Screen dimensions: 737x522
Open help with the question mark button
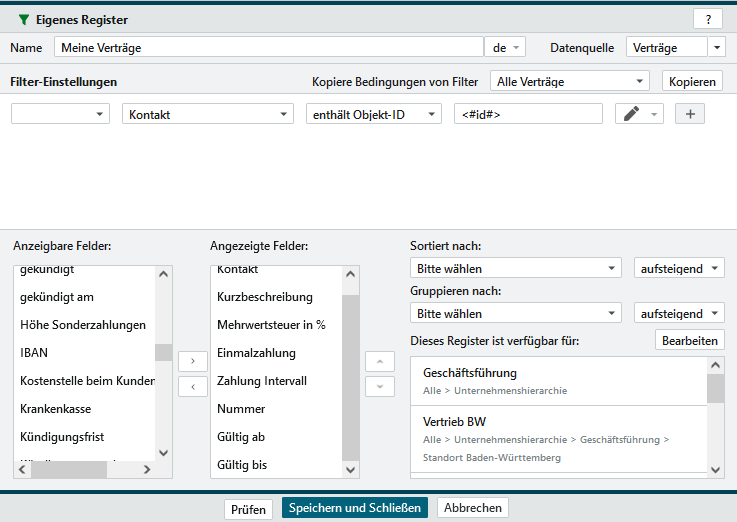pyautogui.click(x=707, y=19)
